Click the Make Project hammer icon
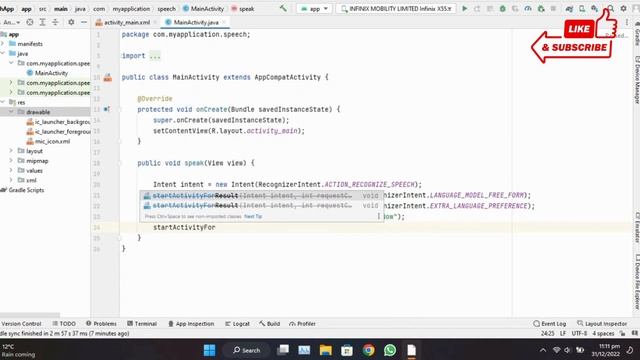Viewport: 640px width, 360px height. (283, 8)
